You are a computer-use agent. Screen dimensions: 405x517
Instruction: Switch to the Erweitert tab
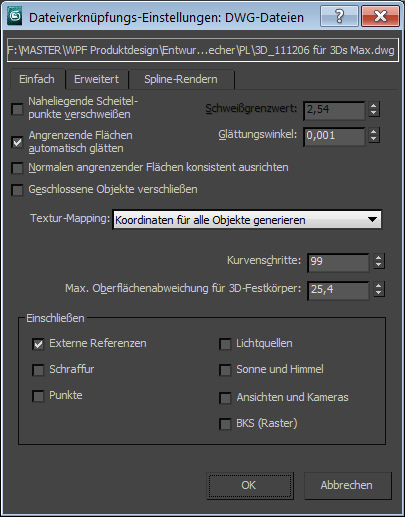(97, 79)
